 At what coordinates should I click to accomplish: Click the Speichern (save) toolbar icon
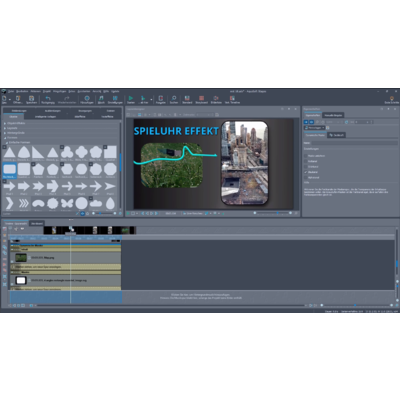[x=31, y=98]
